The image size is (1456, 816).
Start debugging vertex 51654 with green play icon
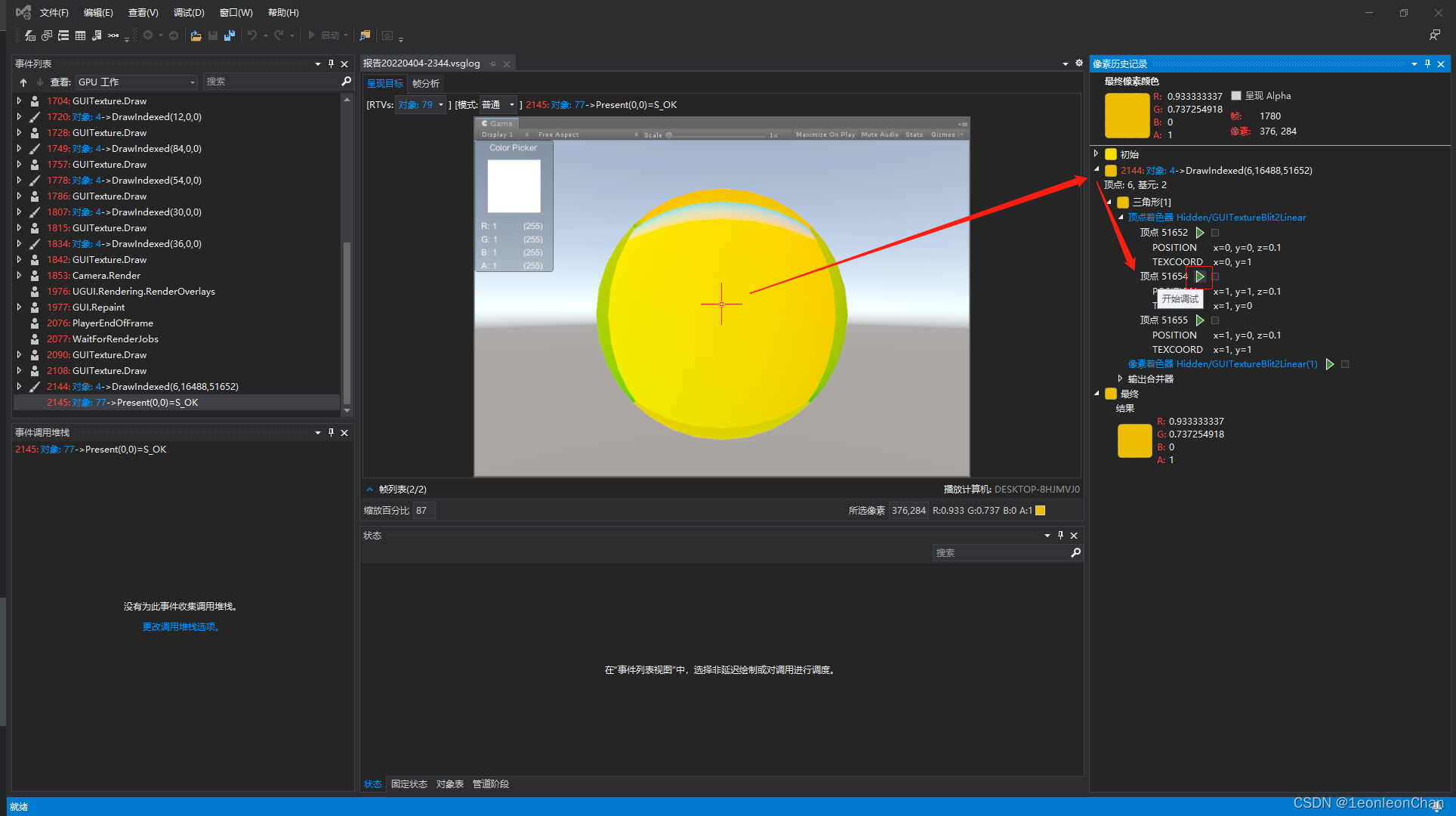point(1200,277)
